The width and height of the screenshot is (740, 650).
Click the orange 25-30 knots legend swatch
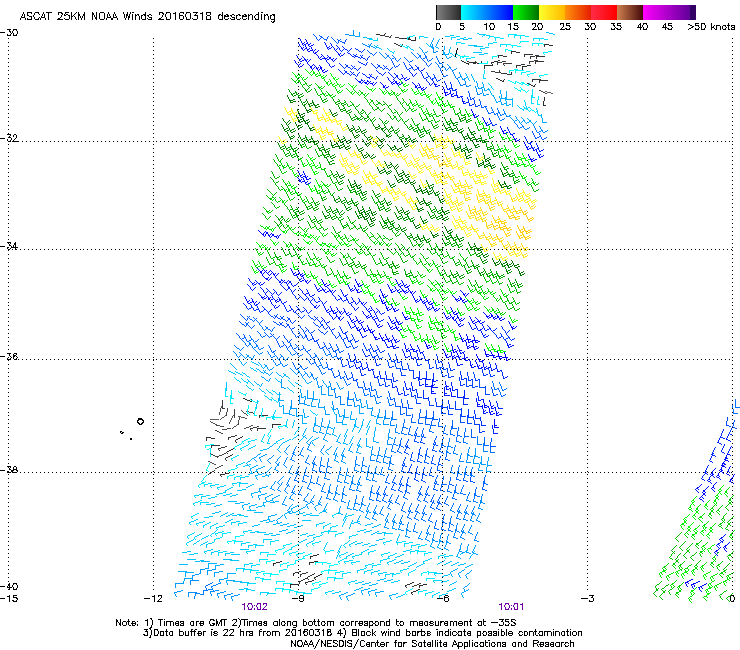click(578, 12)
